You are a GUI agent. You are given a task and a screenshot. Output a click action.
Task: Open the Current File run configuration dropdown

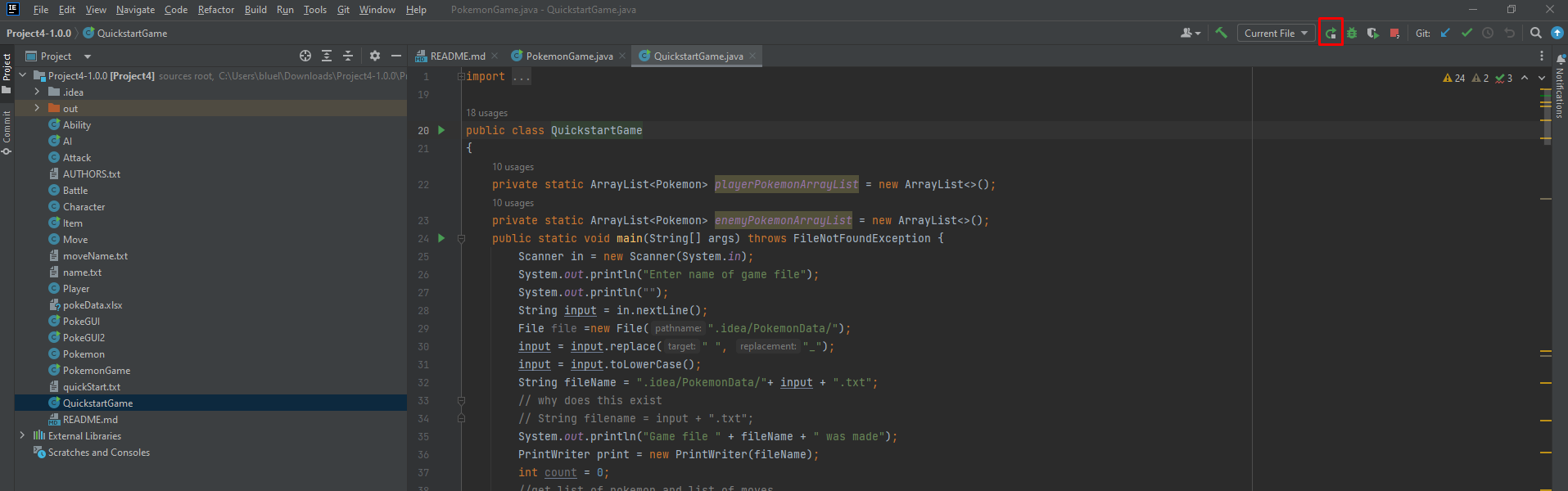(x=1276, y=34)
